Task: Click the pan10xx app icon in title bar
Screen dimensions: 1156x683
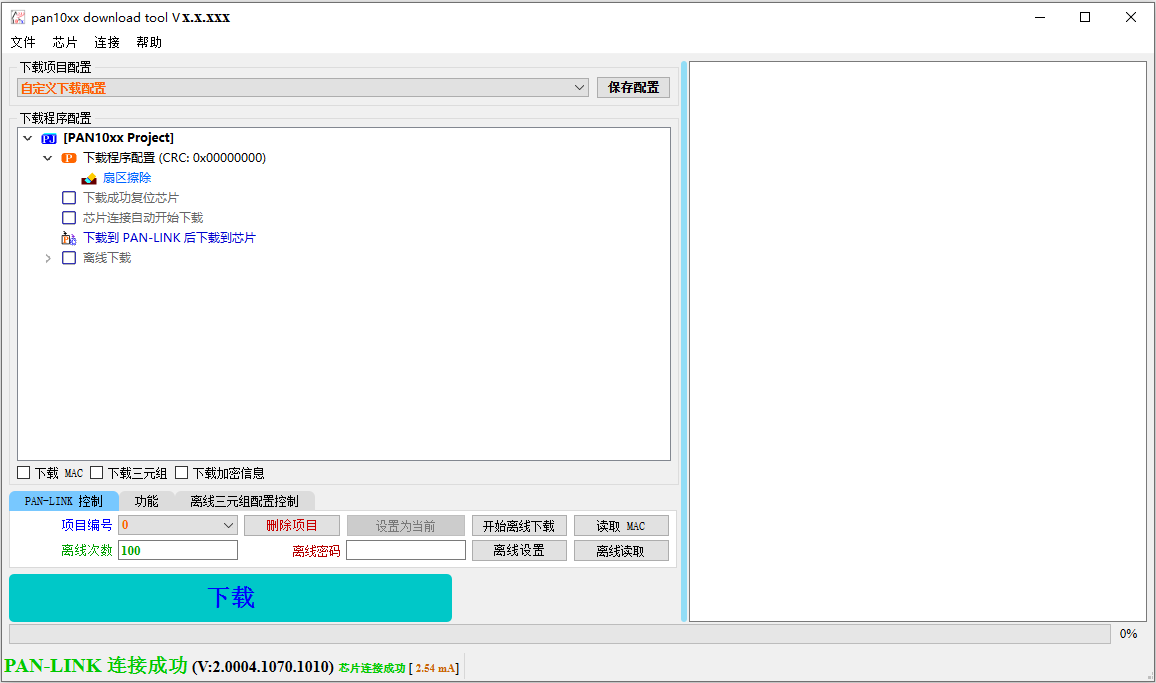Action: (18, 17)
